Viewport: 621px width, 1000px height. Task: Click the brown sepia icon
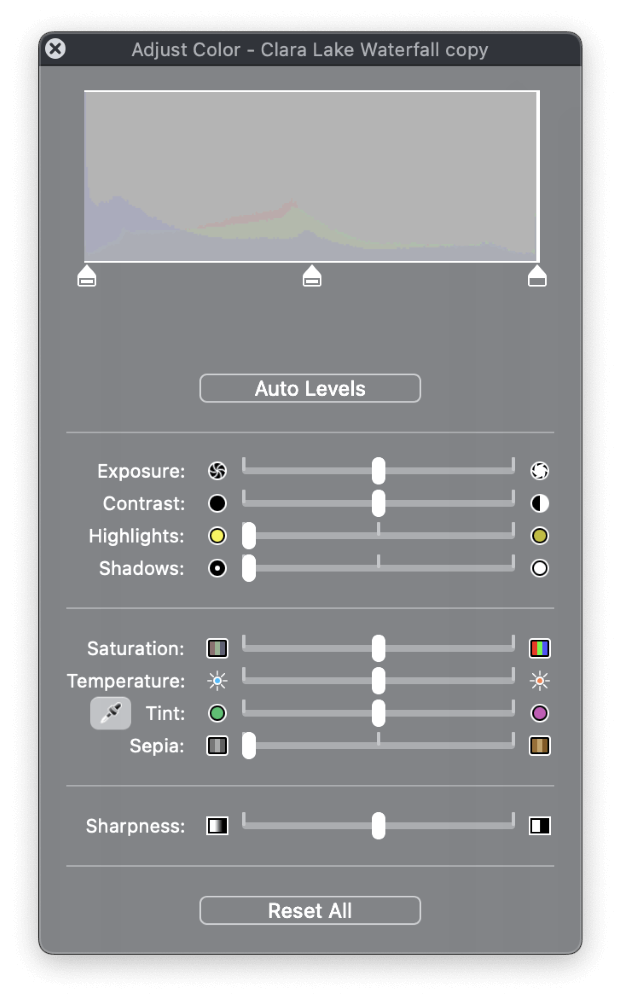[539, 746]
